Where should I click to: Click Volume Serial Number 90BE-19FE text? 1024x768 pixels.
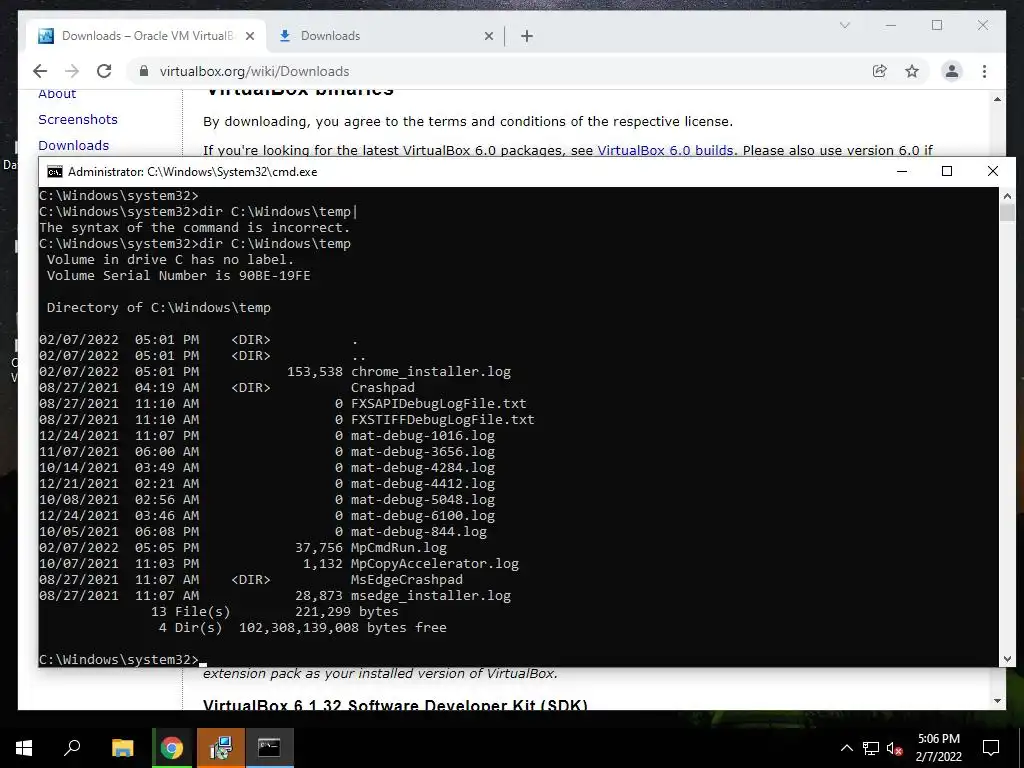tap(178, 276)
